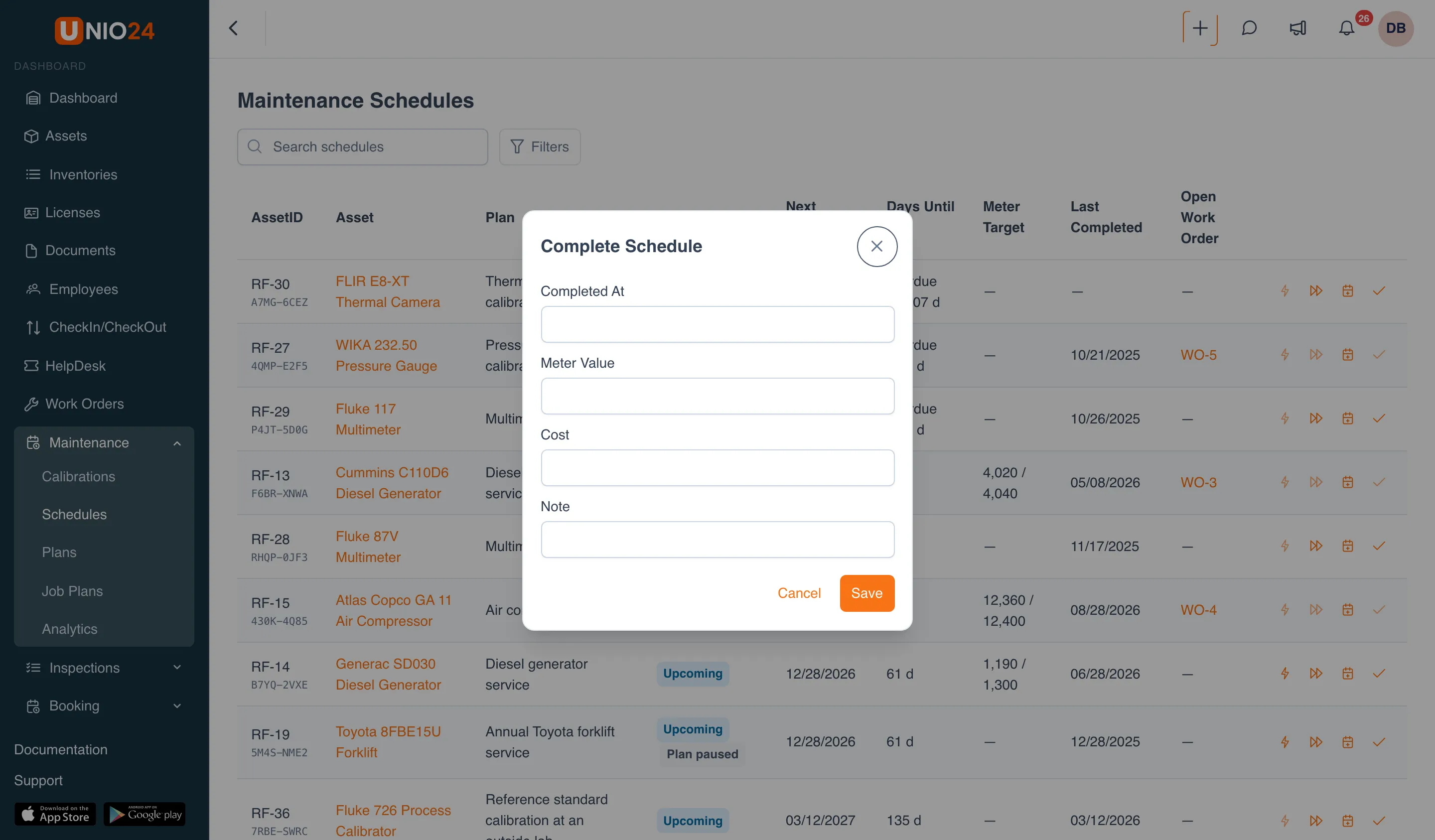Click the skip-forward icon for RF-29
Viewport: 1435px width, 840px height.
[1315, 419]
